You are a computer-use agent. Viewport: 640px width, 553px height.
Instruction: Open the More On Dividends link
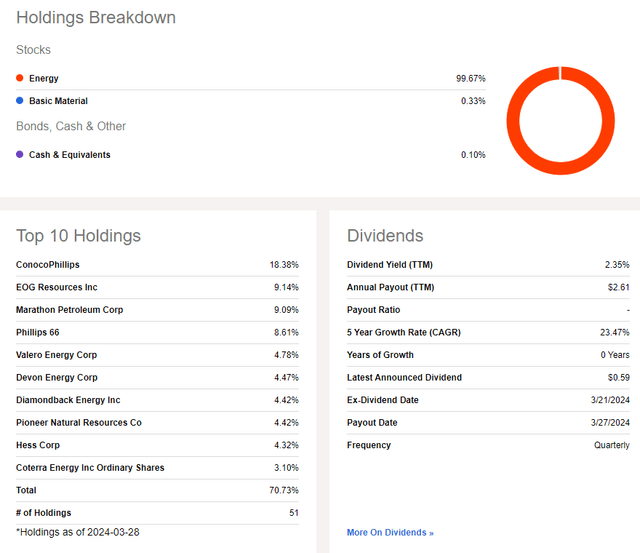[390, 532]
